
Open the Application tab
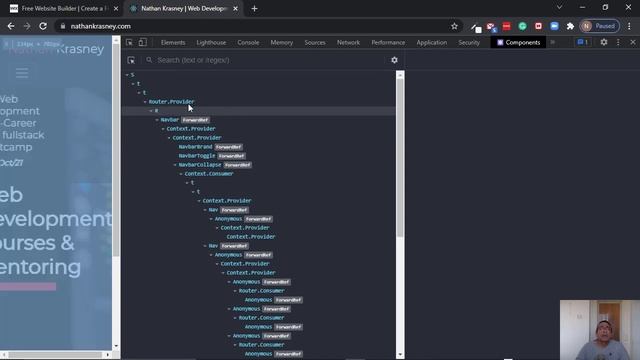tap(431, 42)
